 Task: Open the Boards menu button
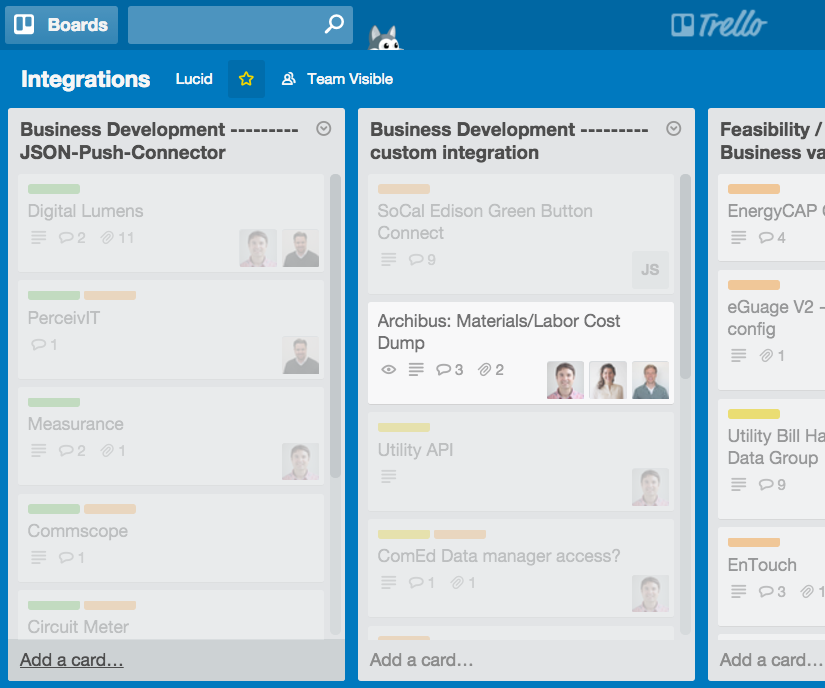(x=61, y=25)
